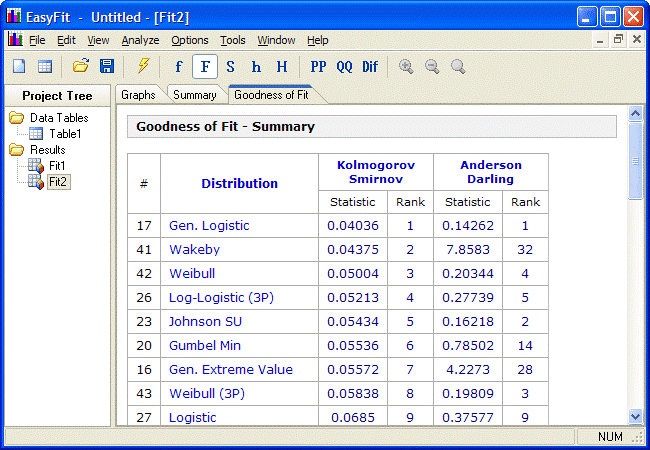
Task: Switch to the Graphs tab
Action: point(138,95)
